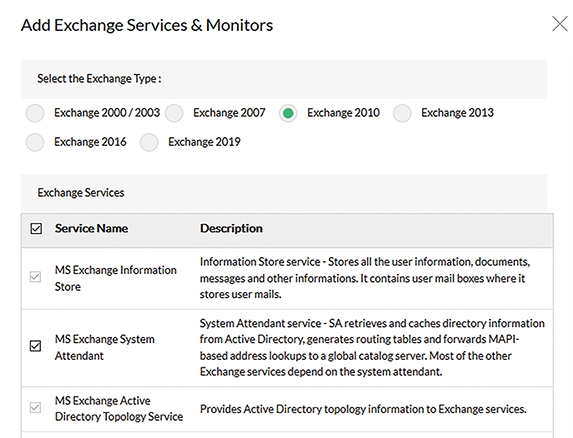The width and height of the screenshot is (573, 438).
Task: Click the Description column header
Action: point(231,228)
